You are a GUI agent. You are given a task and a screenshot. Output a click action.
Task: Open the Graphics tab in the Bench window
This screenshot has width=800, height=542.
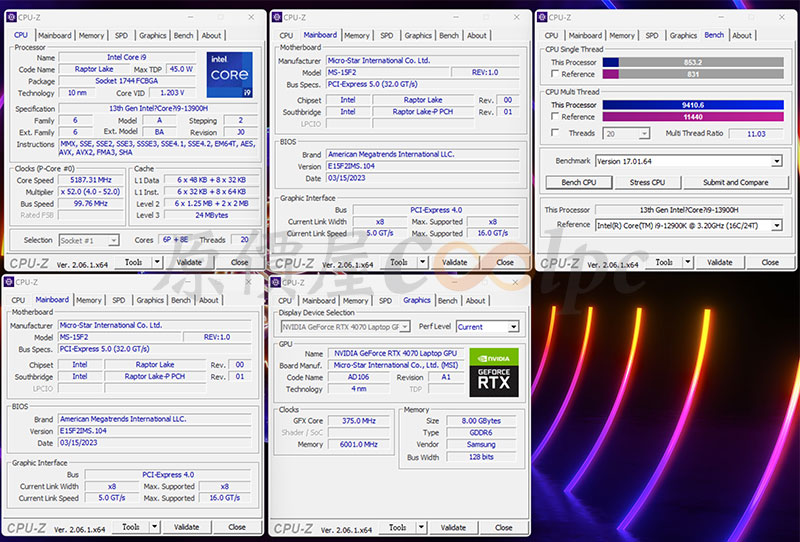tap(683, 35)
